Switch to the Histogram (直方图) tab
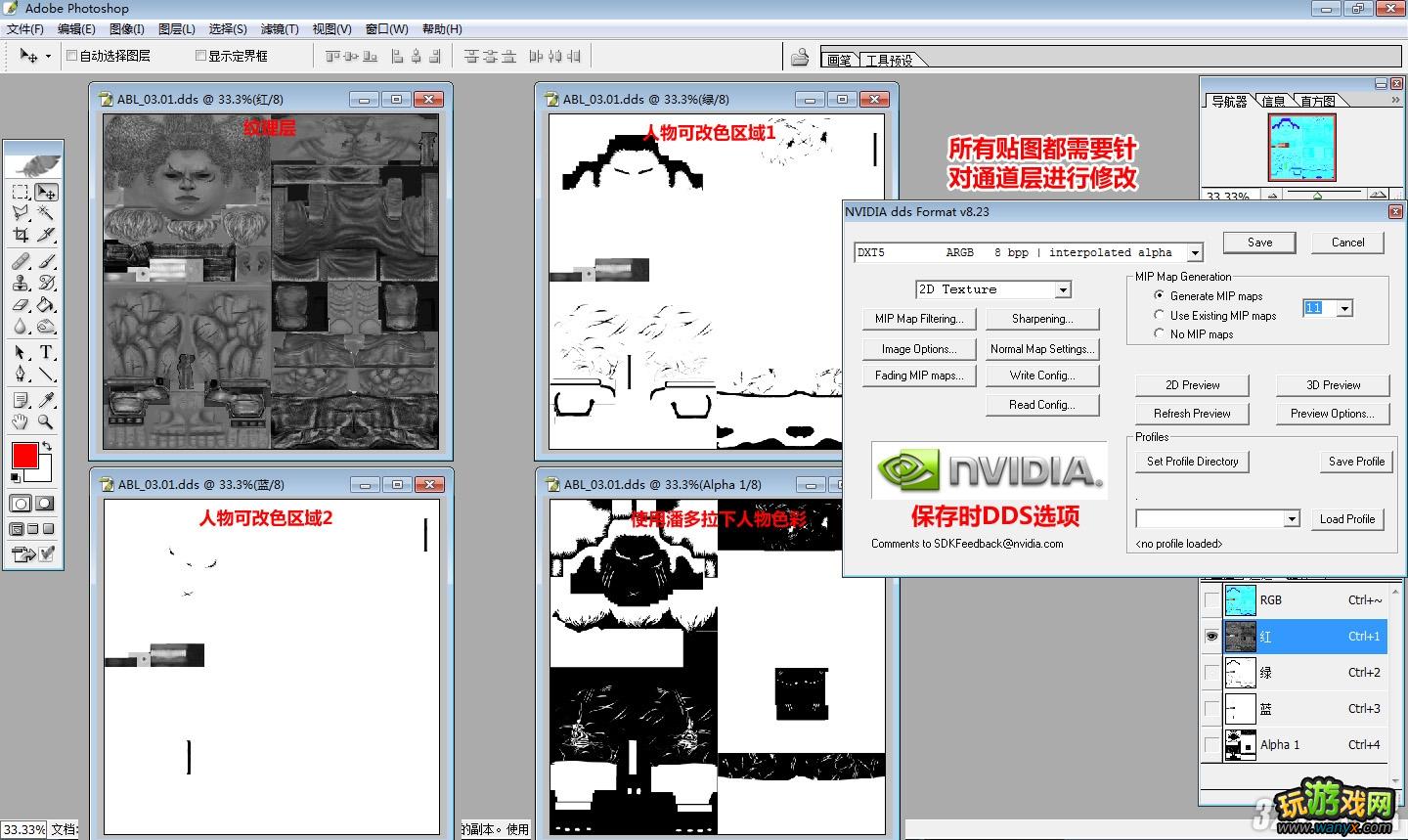Screen dimensions: 1408x840 pyautogui.click(x=1318, y=101)
